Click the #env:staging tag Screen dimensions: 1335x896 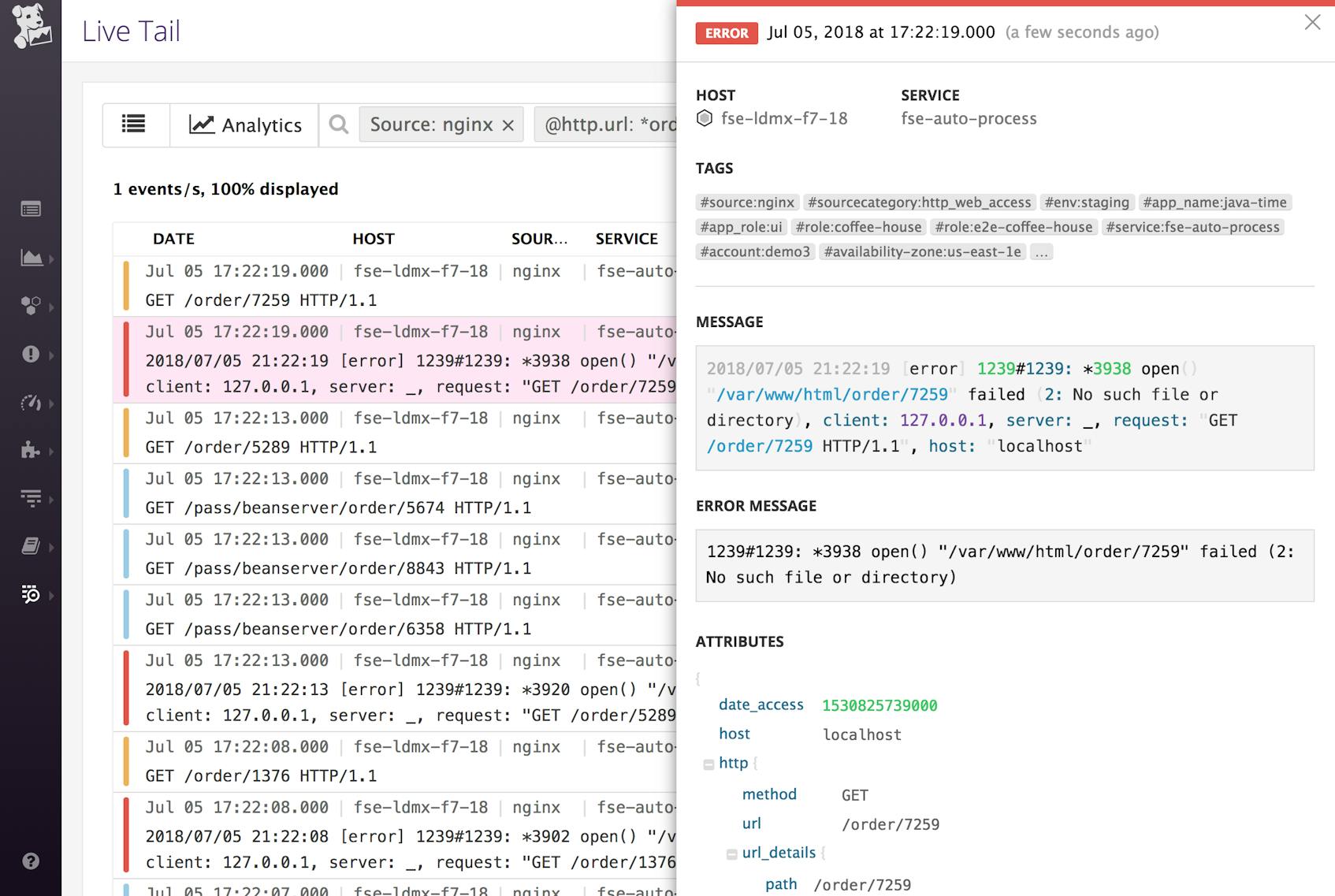tap(1087, 202)
